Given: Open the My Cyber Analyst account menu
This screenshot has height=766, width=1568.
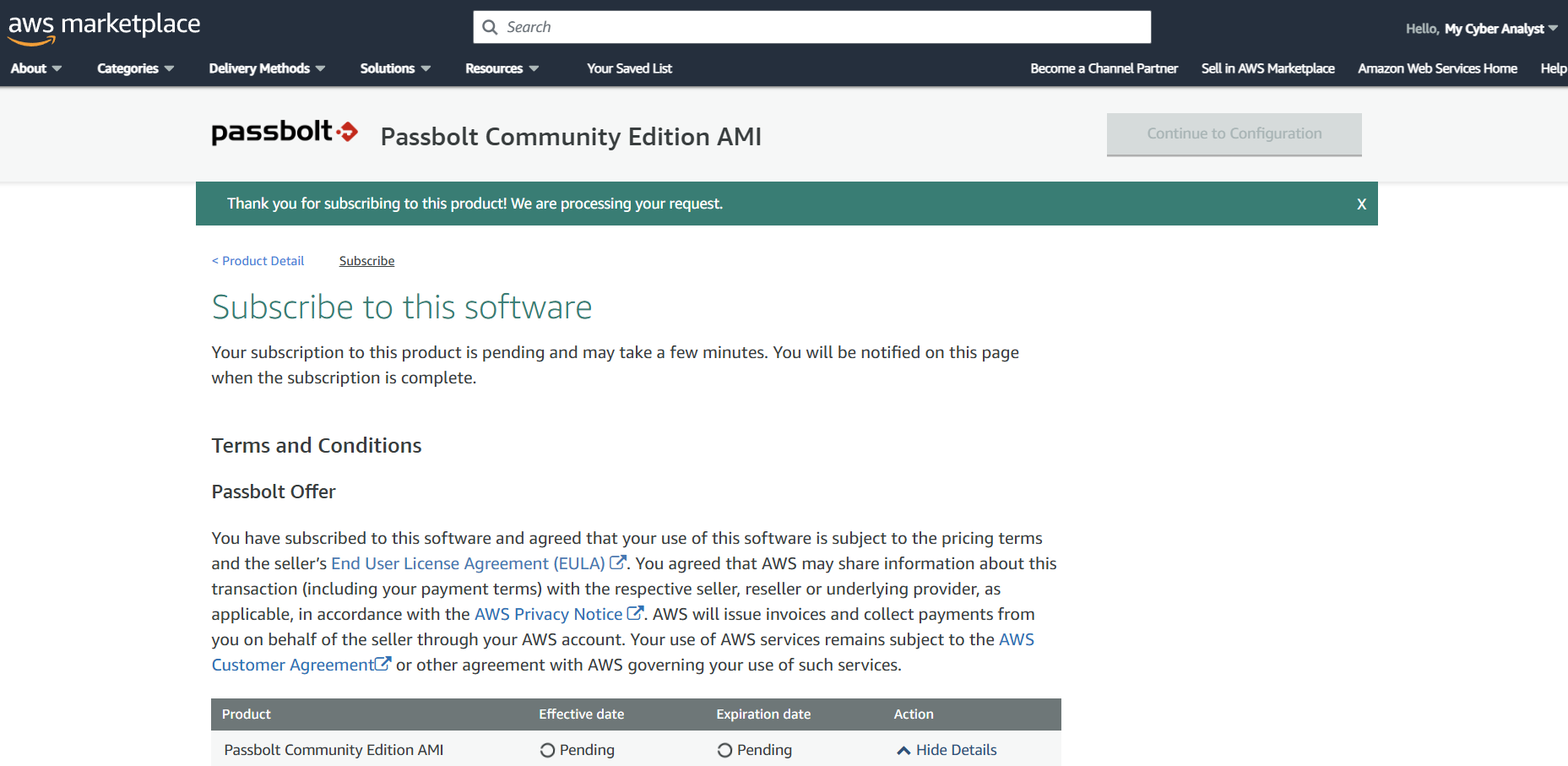Looking at the screenshot, I should pos(1501,29).
